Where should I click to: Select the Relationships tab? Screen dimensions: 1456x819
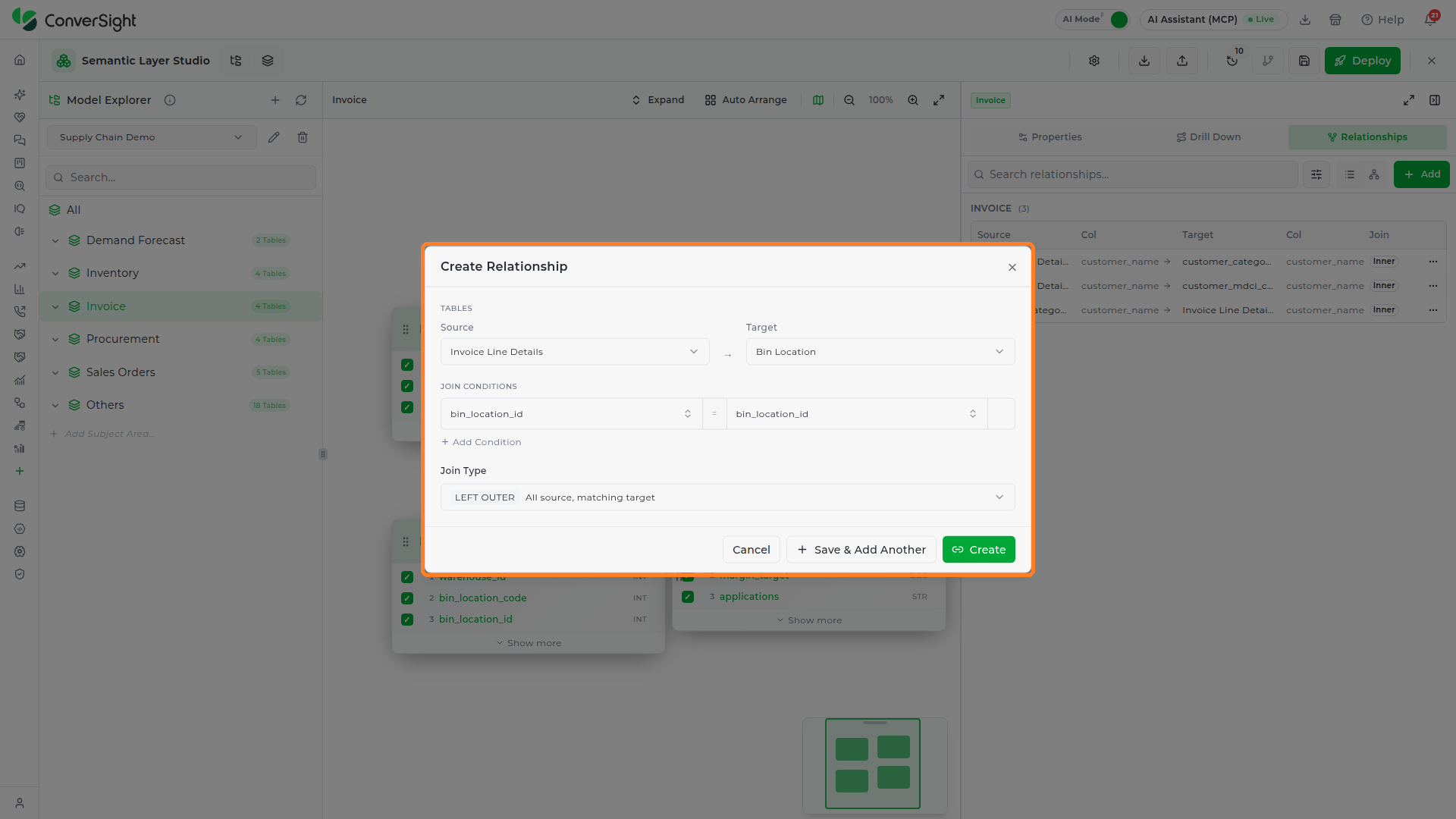(1367, 137)
